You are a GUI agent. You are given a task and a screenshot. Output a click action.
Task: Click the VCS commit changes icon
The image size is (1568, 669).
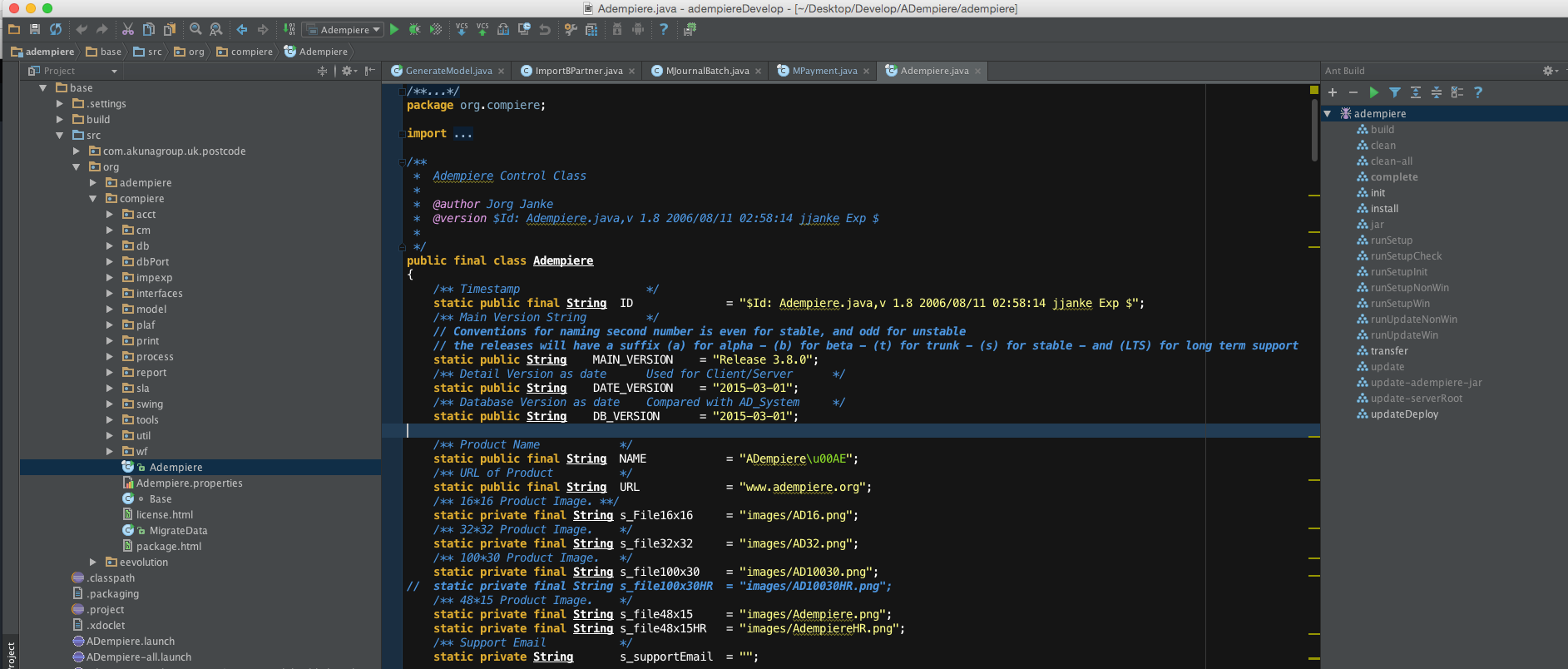[482, 29]
